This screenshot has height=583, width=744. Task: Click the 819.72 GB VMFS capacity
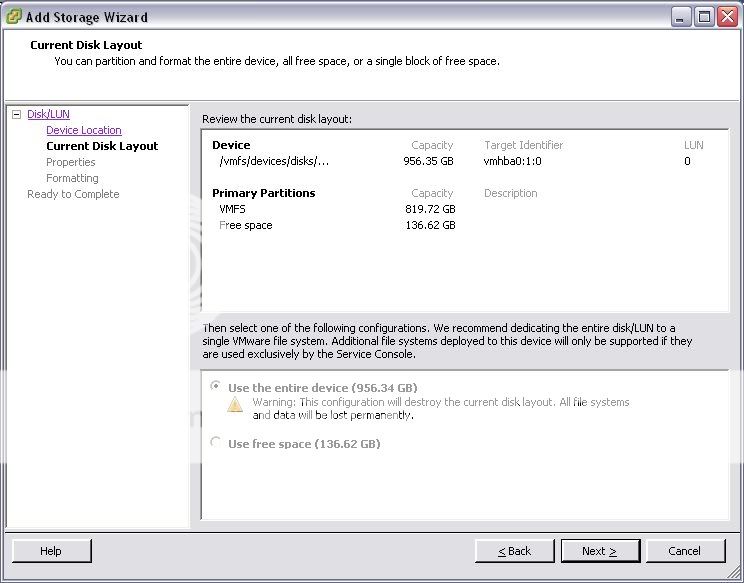pos(430,209)
